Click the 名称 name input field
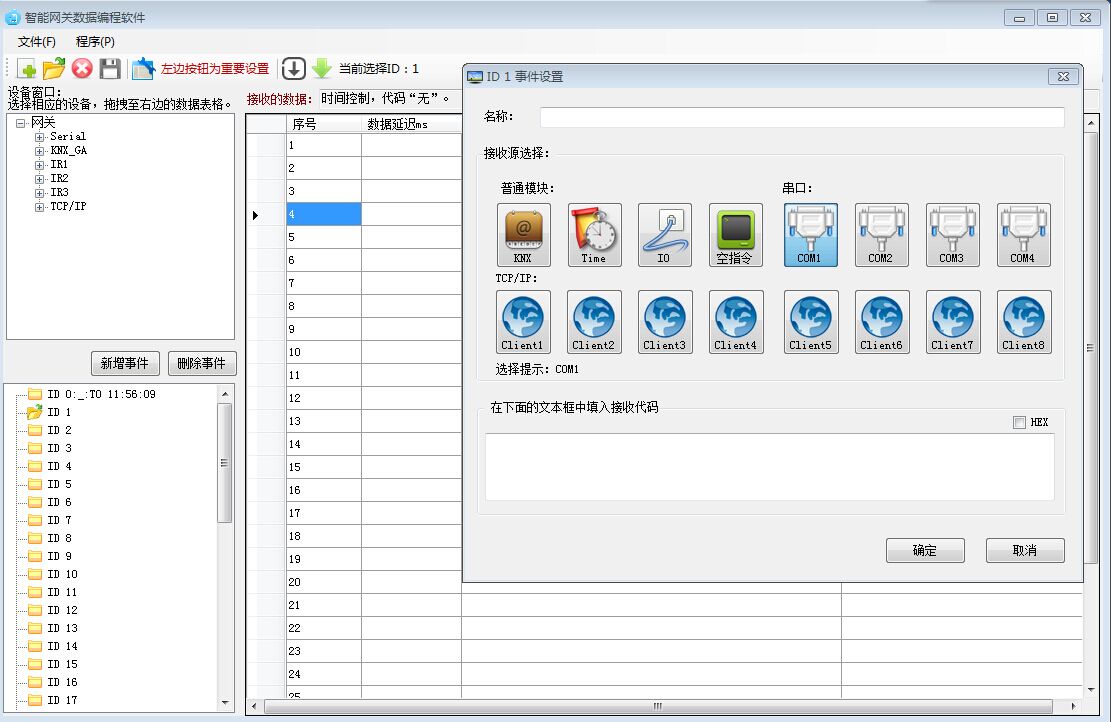Screen dimensions: 1111x722 coord(801,118)
